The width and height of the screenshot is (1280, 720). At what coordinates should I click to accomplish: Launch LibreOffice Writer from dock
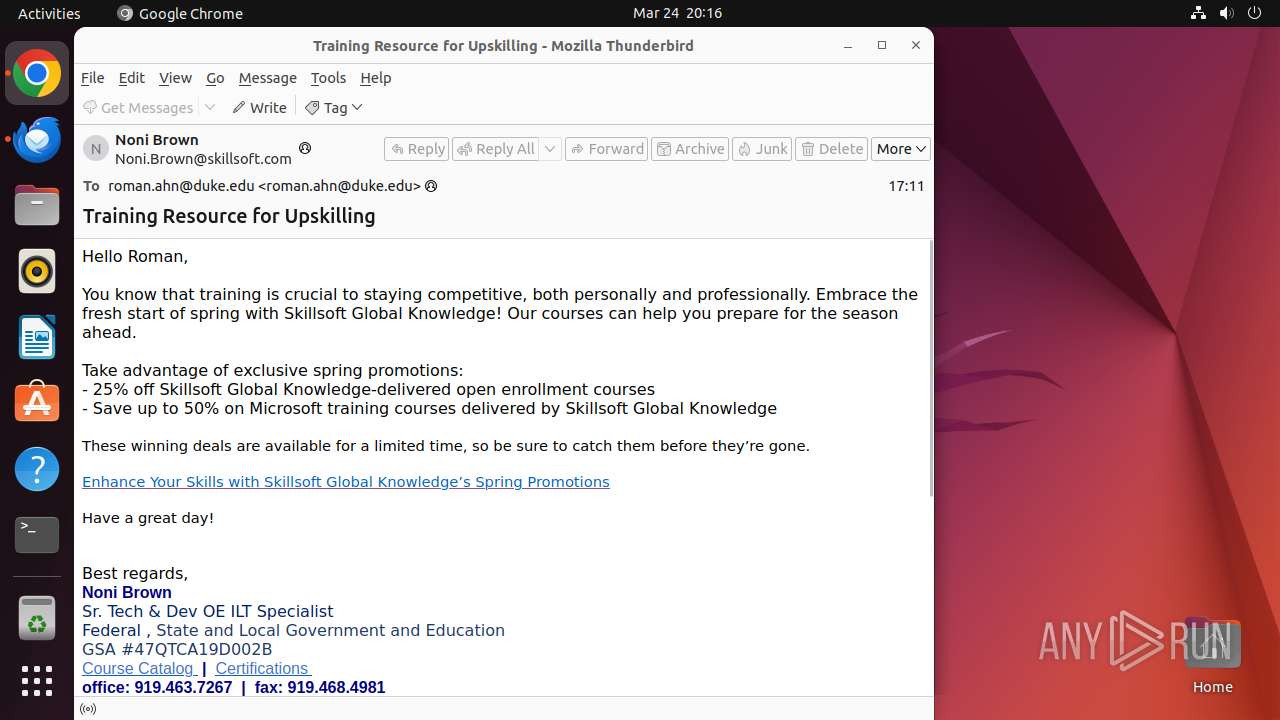(x=37, y=337)
